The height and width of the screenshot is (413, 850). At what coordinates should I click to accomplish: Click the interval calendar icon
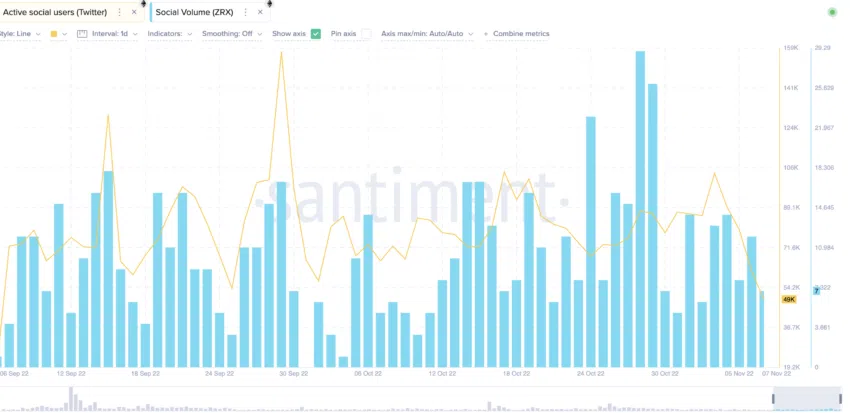point(82,34)
